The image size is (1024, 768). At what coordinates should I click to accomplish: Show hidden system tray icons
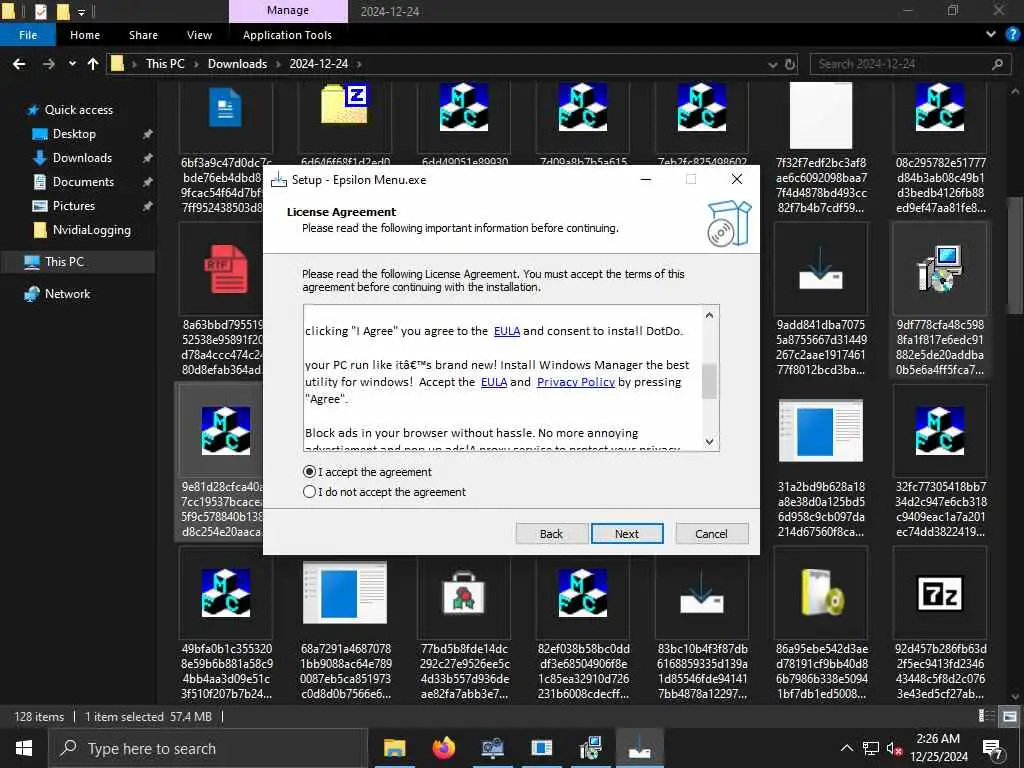pos(846,748)
